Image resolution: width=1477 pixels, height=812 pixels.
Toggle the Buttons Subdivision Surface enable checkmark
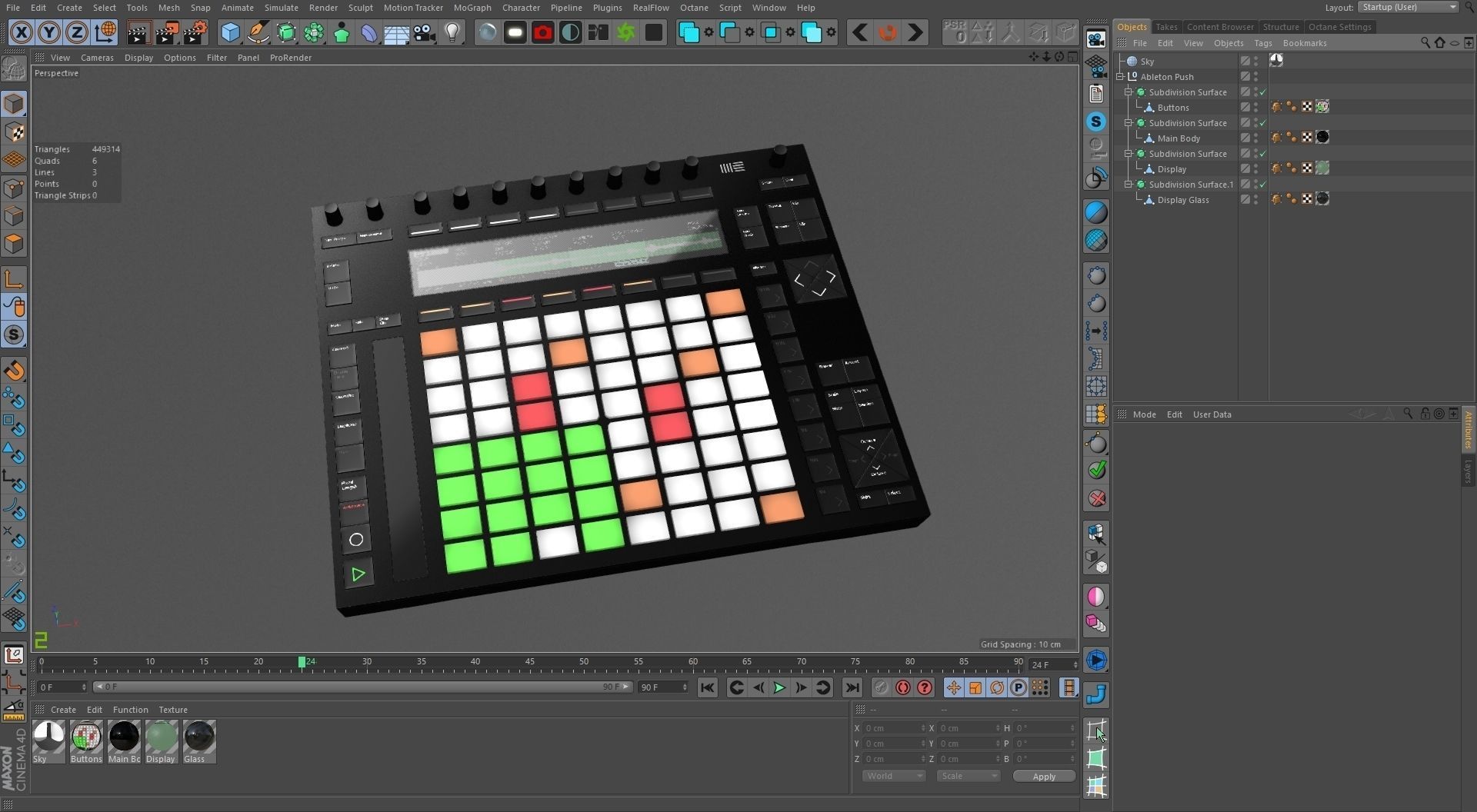[1262, 92]
